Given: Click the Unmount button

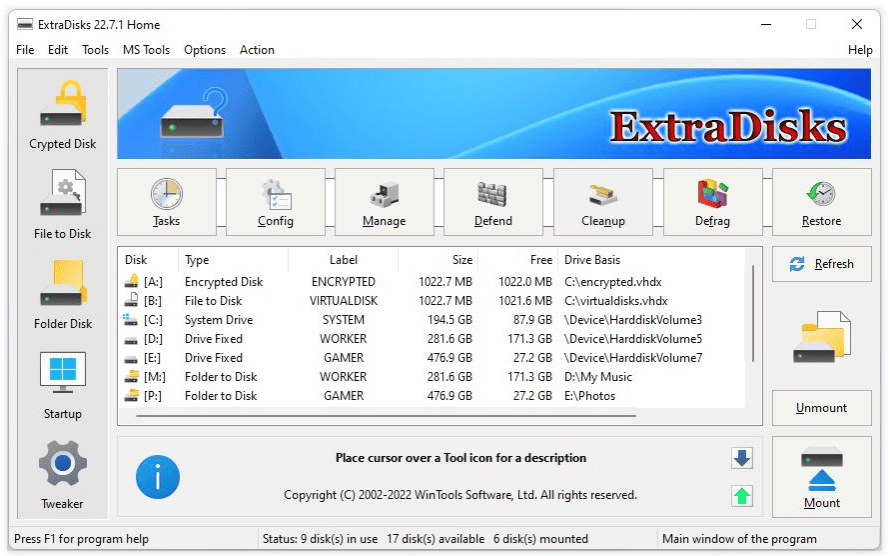Looking at the screenshot, I should click(x=822, y=408).
